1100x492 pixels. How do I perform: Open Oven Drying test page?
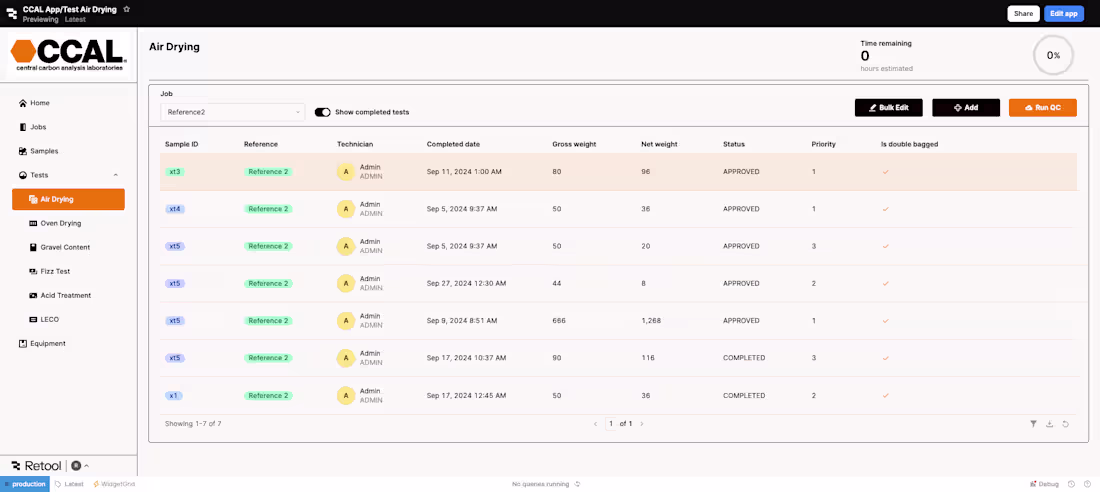point(60,223)
